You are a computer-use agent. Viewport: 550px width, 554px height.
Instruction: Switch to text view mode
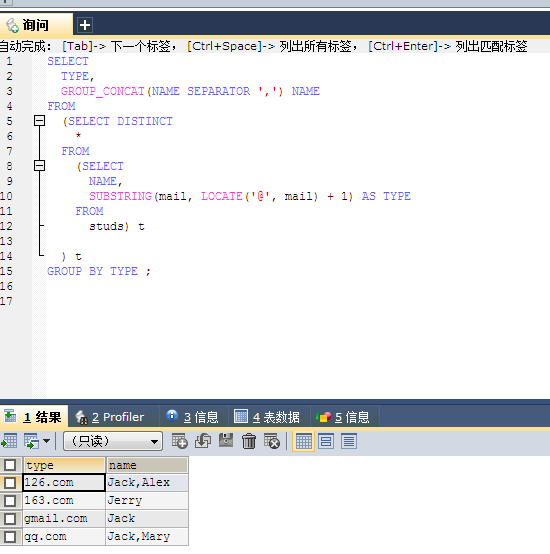349,441
